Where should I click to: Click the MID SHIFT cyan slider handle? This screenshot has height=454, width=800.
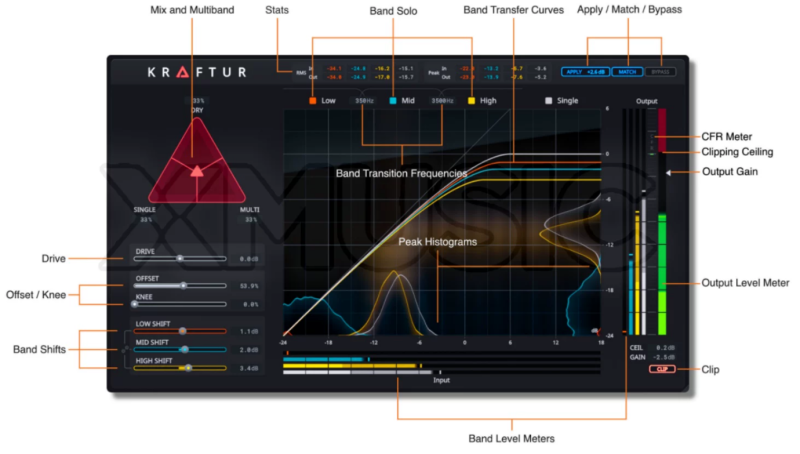[185, 349]
